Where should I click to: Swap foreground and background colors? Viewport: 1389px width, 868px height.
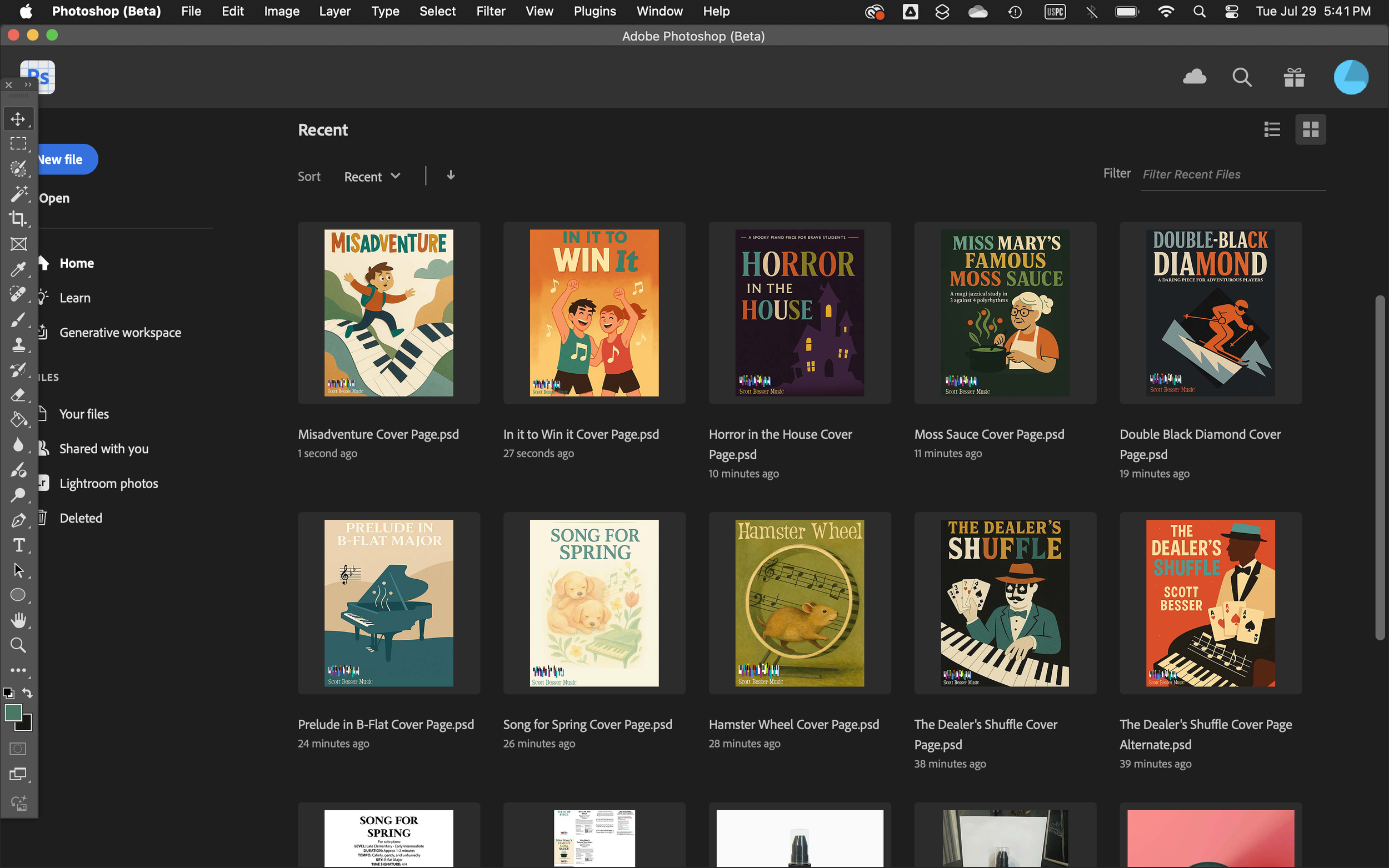(28, 693)
